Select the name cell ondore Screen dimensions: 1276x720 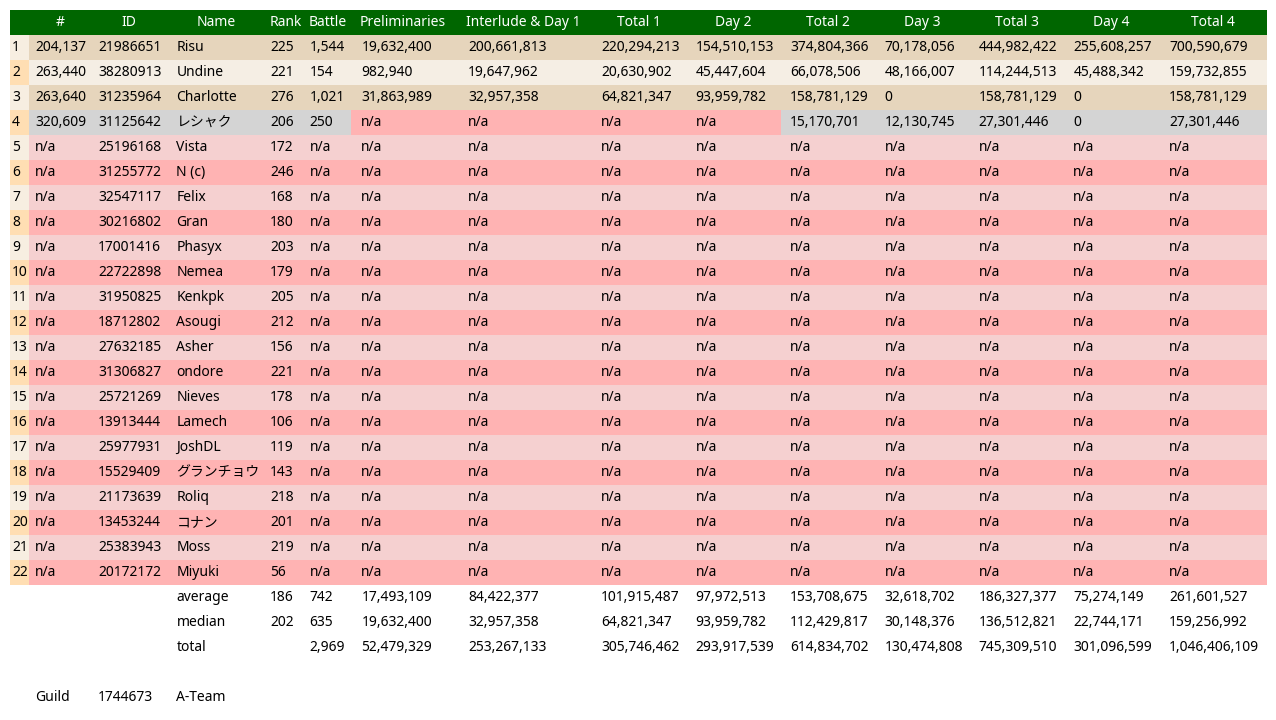click(x=199, y=372)
